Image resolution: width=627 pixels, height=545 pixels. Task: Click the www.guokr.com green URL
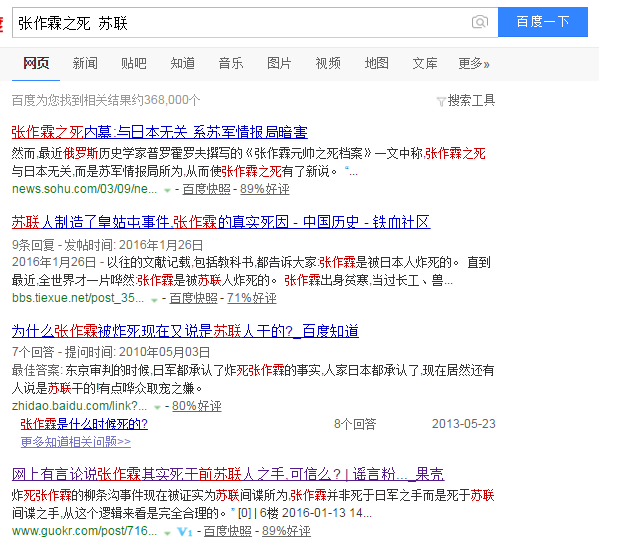click(84, 531)
